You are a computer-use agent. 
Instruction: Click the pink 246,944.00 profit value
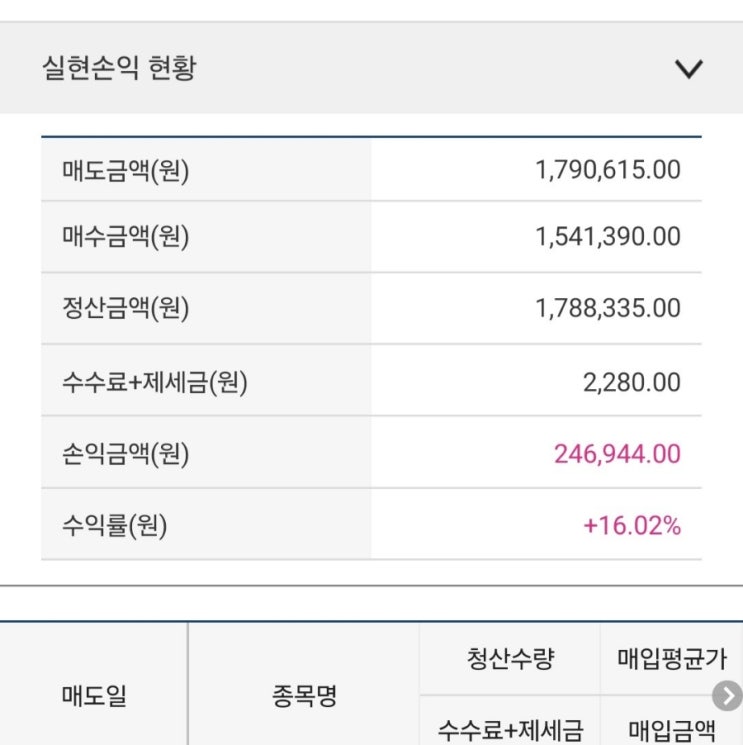point(617,454)
